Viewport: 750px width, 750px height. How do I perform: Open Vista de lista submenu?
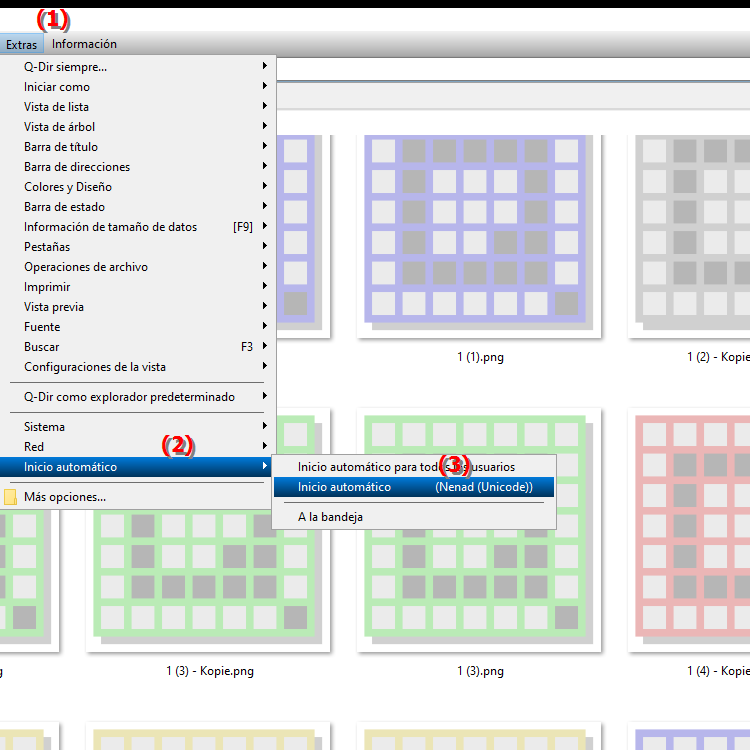138,107
